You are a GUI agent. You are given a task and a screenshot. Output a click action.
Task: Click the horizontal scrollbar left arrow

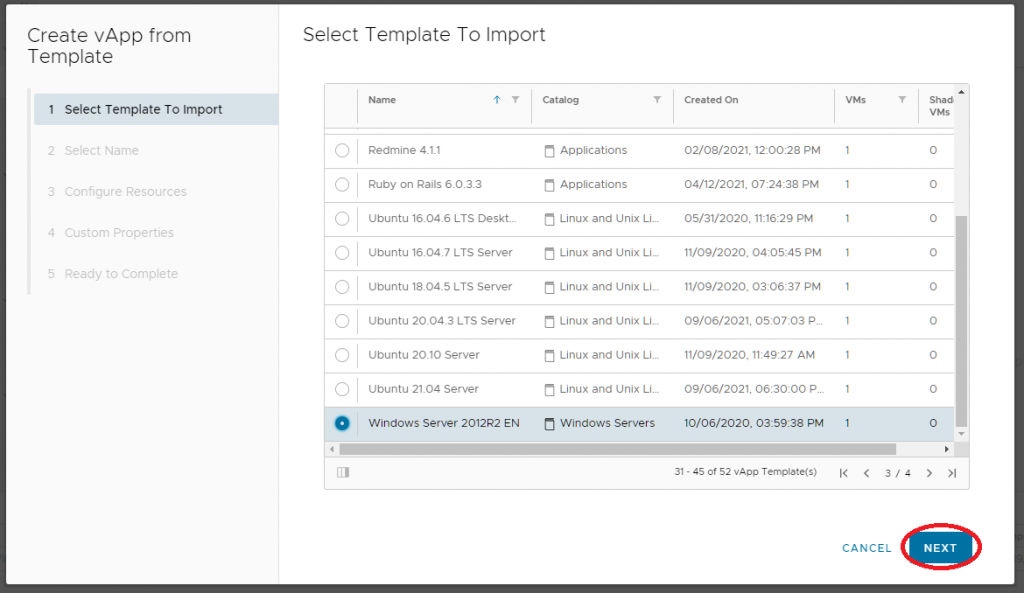tap(332, 449)
